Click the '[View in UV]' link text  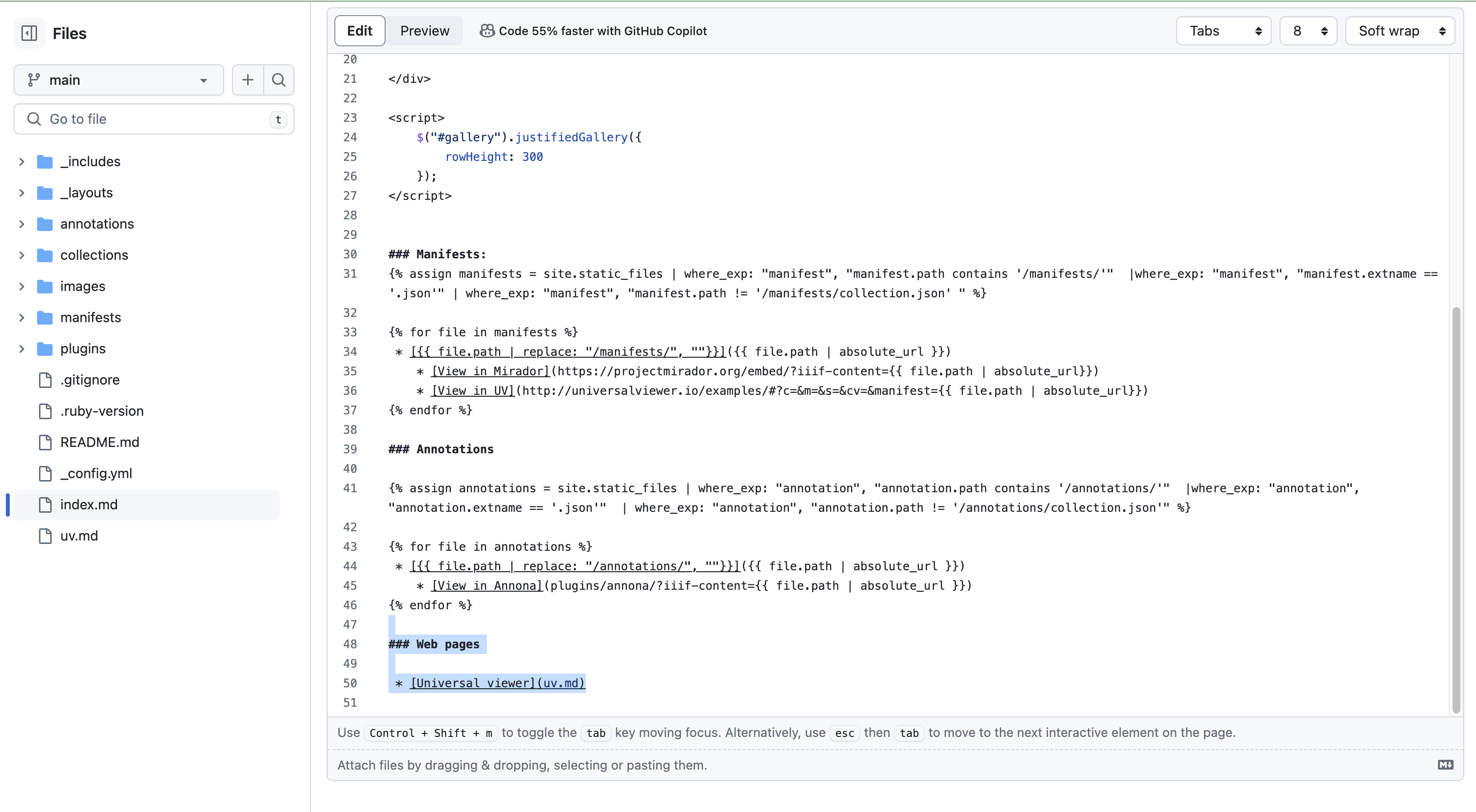pos(473,391)
